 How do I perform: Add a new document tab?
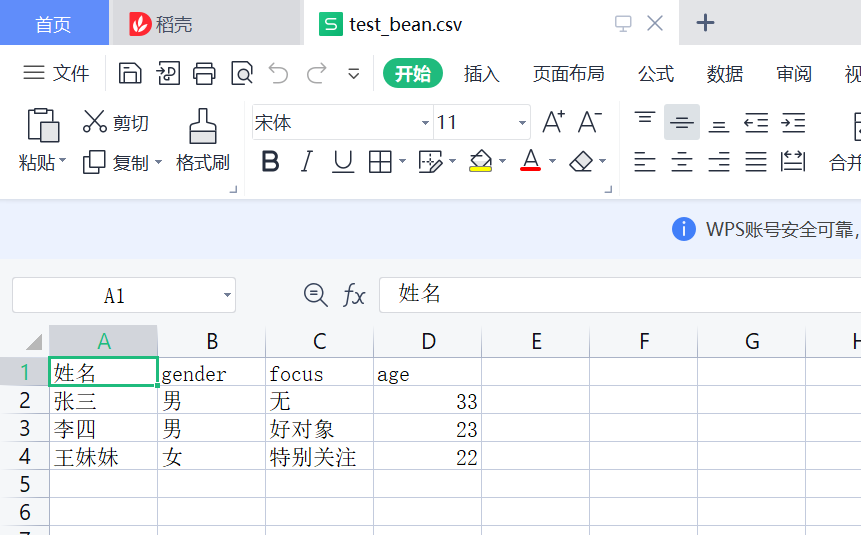[x=705, y=23]
